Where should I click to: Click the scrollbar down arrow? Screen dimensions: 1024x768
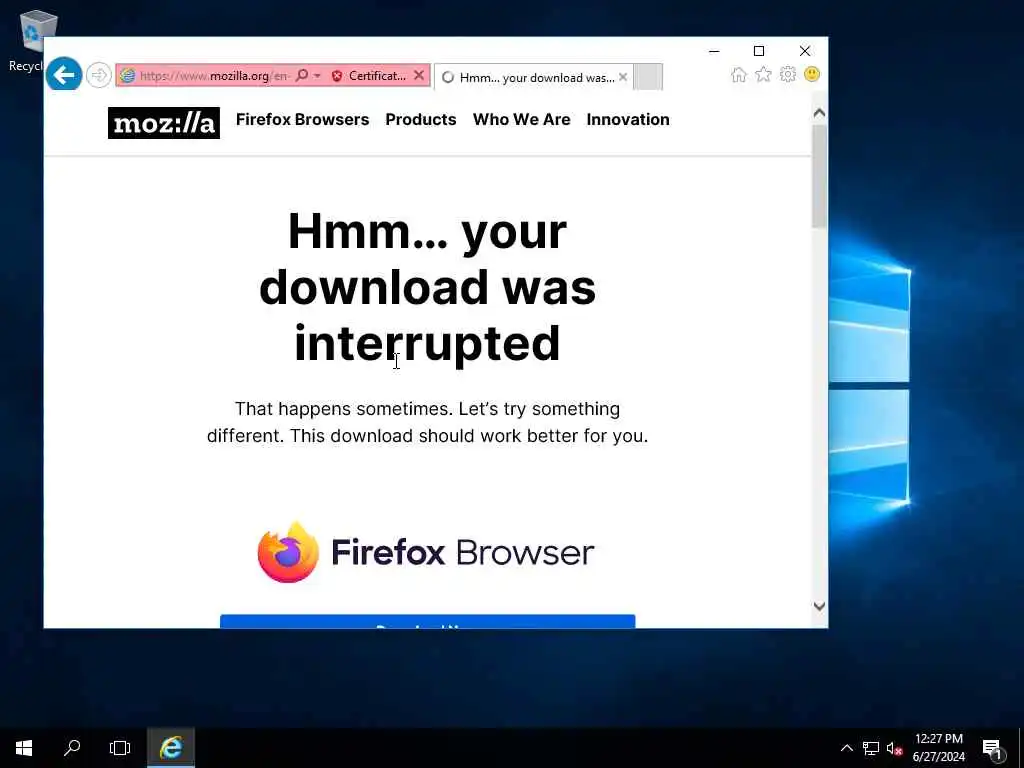coord(819,606)
